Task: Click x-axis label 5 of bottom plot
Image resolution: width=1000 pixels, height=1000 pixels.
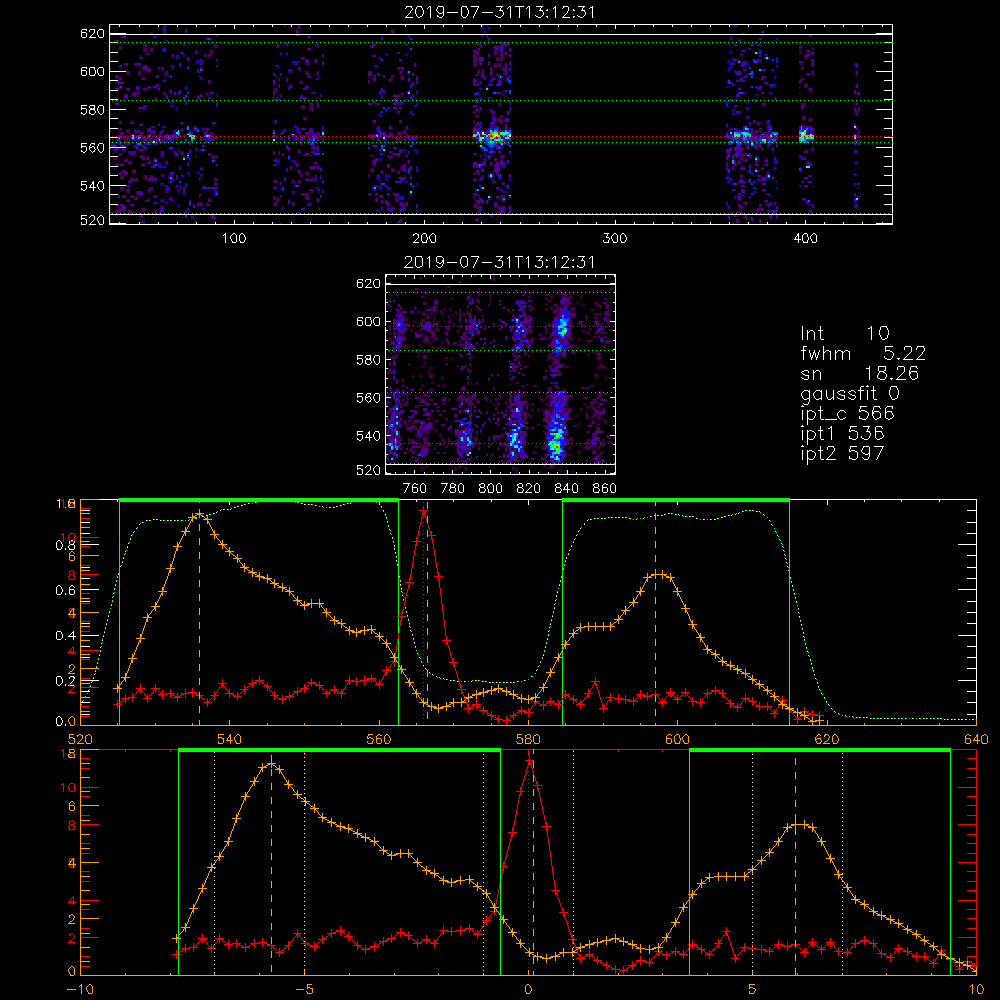Action: [x=752, y=989]
